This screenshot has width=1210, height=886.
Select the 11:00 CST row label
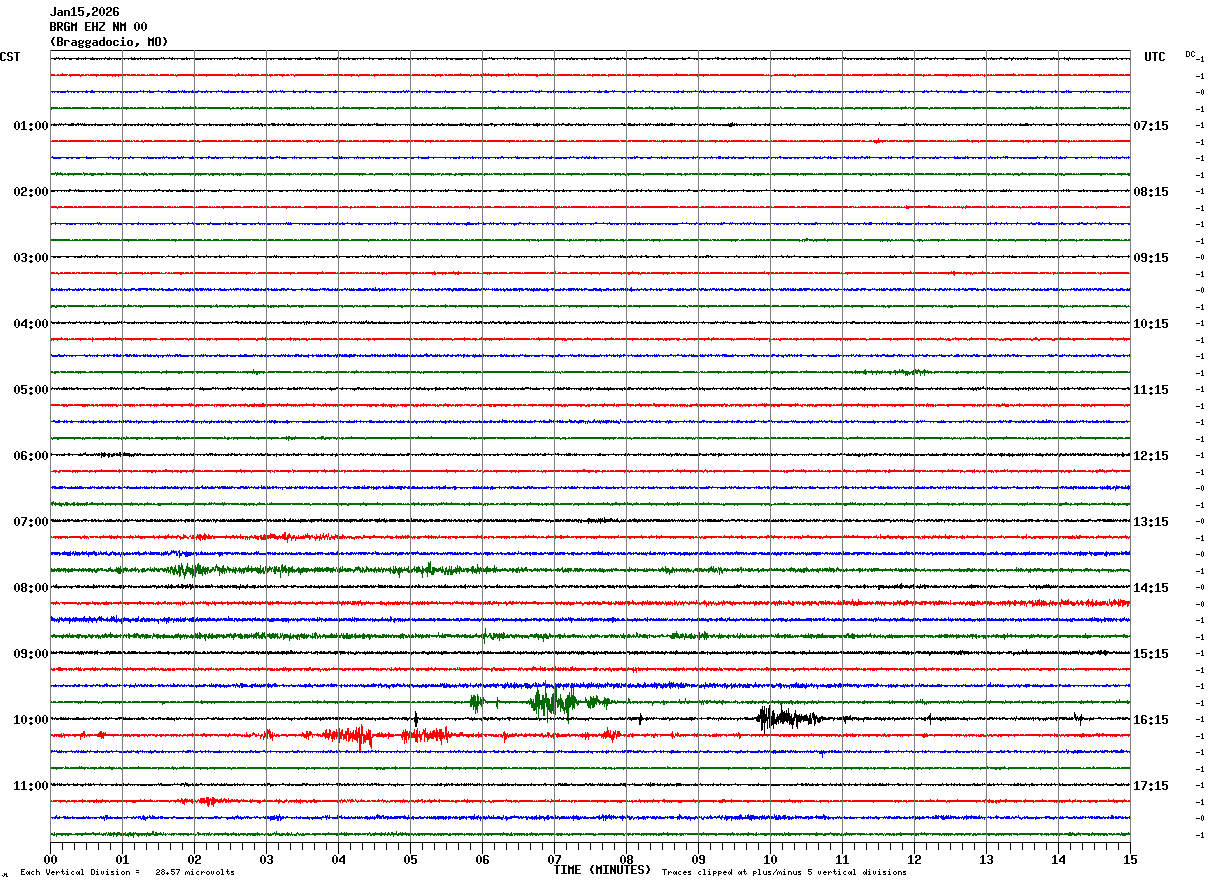[x=31, y=786]
